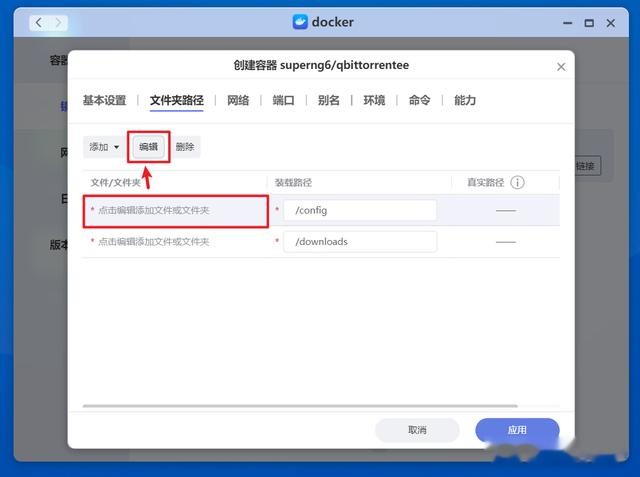The width and height of the screenshot is (640, 477).
Task: Open the 环境 tab
Action: pos(374,100)
